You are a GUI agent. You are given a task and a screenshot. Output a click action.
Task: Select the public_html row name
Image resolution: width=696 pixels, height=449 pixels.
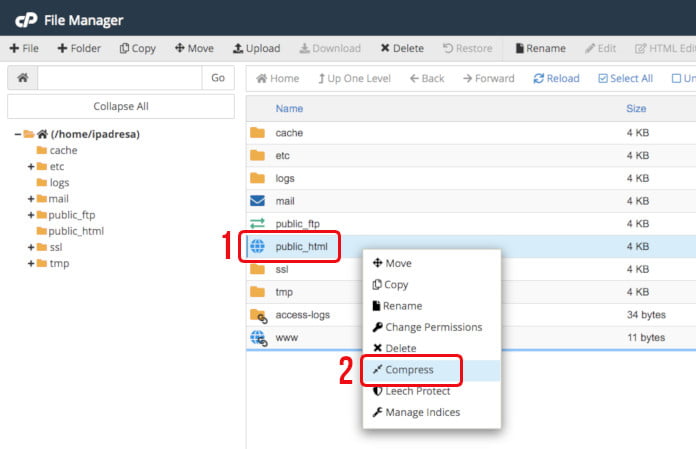[x=301, y=246]
